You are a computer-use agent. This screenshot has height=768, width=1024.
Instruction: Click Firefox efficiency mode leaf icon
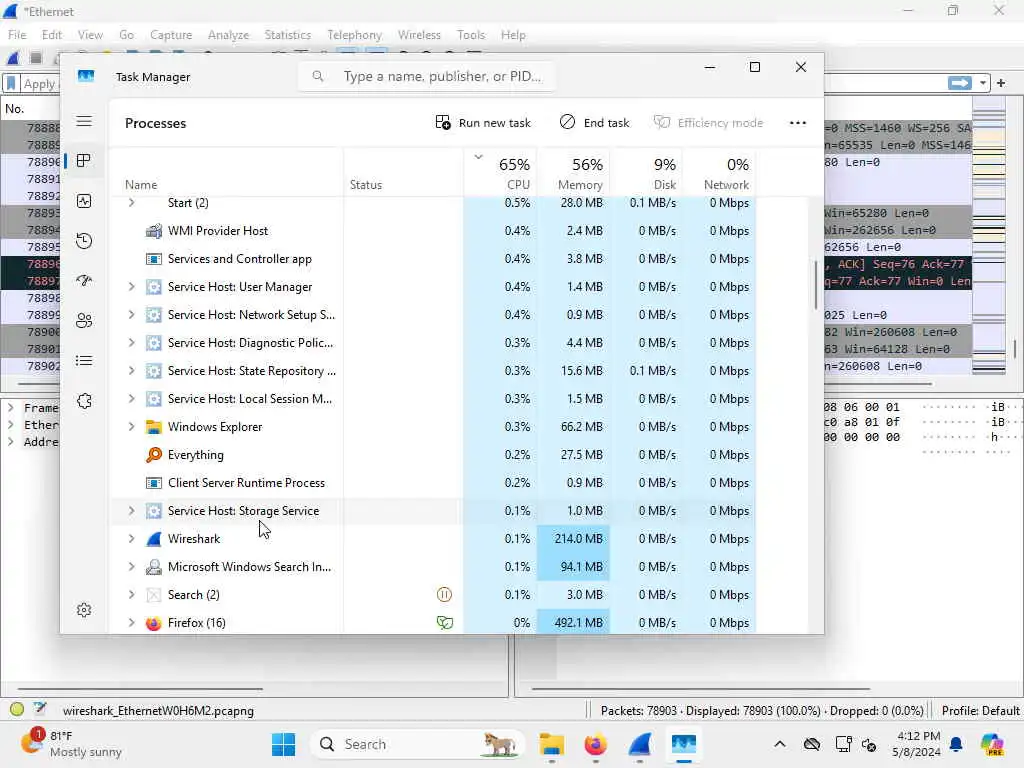click(x=445, y=622)
